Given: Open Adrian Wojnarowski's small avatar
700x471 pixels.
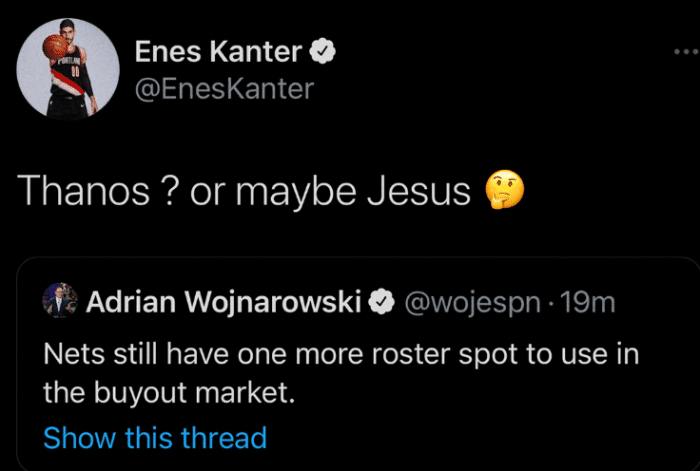Looking at the screenshot, I should [59, 302].
